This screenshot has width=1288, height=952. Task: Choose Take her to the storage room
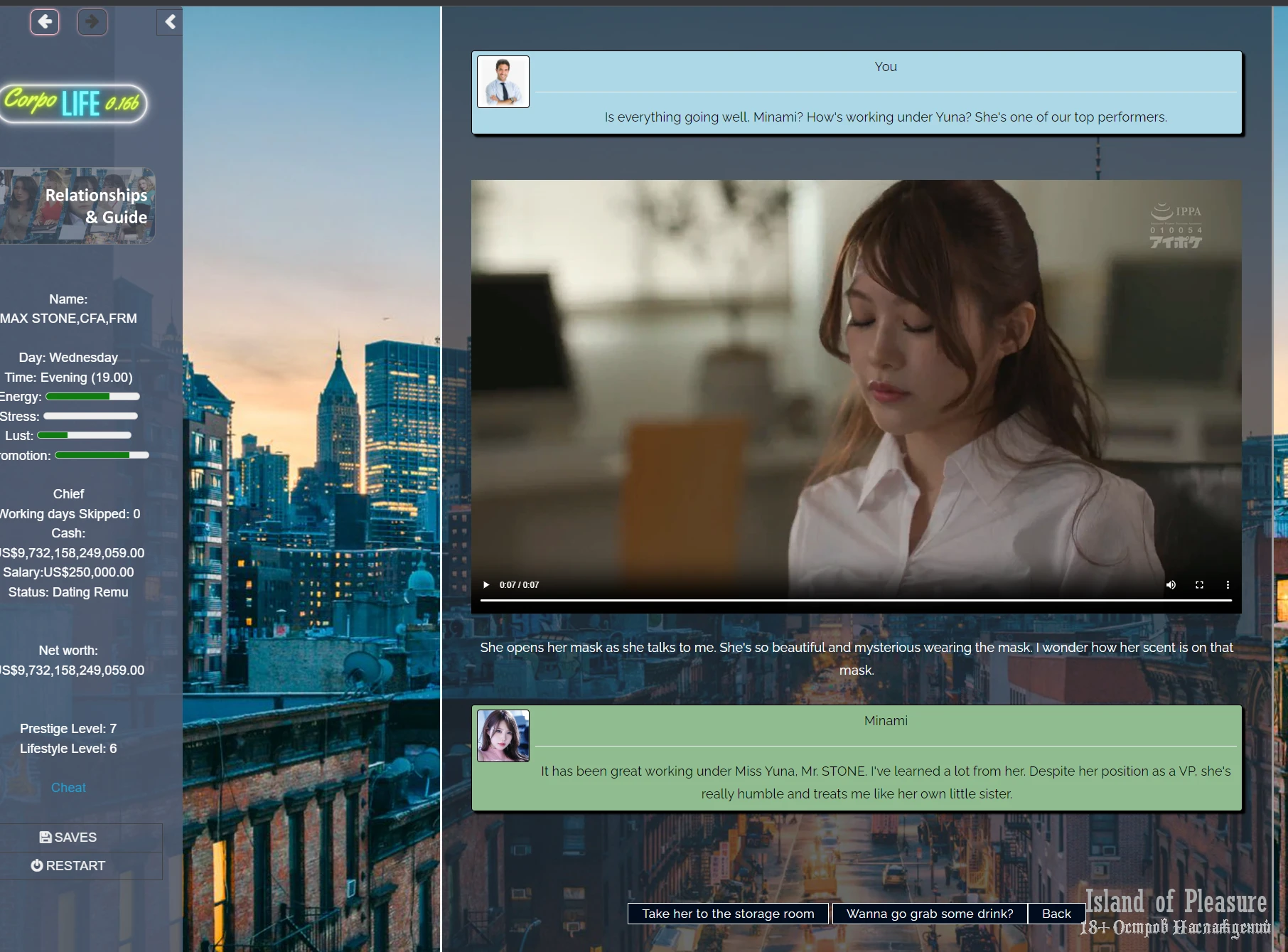click(x=728, y=914)
